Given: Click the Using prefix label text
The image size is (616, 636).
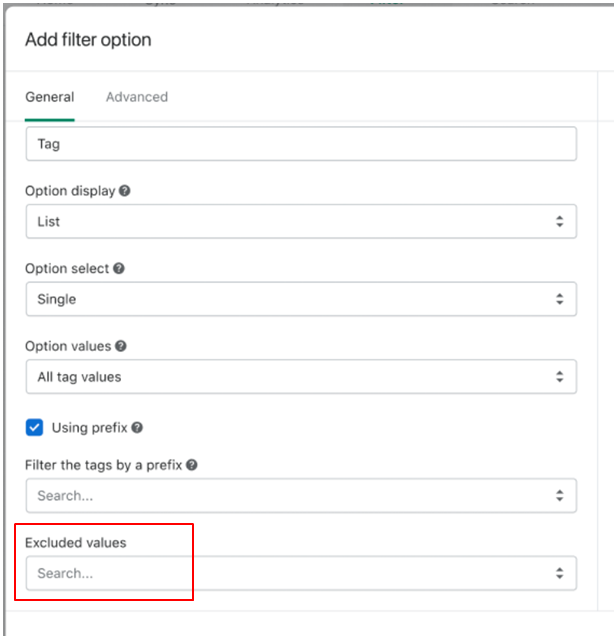Looking at the screenshot, I should pyautogui.click(x=89, y=428).
